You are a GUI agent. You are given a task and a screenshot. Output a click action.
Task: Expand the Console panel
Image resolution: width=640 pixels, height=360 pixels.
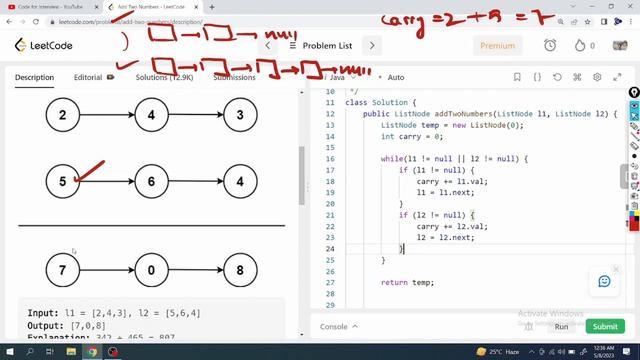pyautogui.click(x=339, y=327)
